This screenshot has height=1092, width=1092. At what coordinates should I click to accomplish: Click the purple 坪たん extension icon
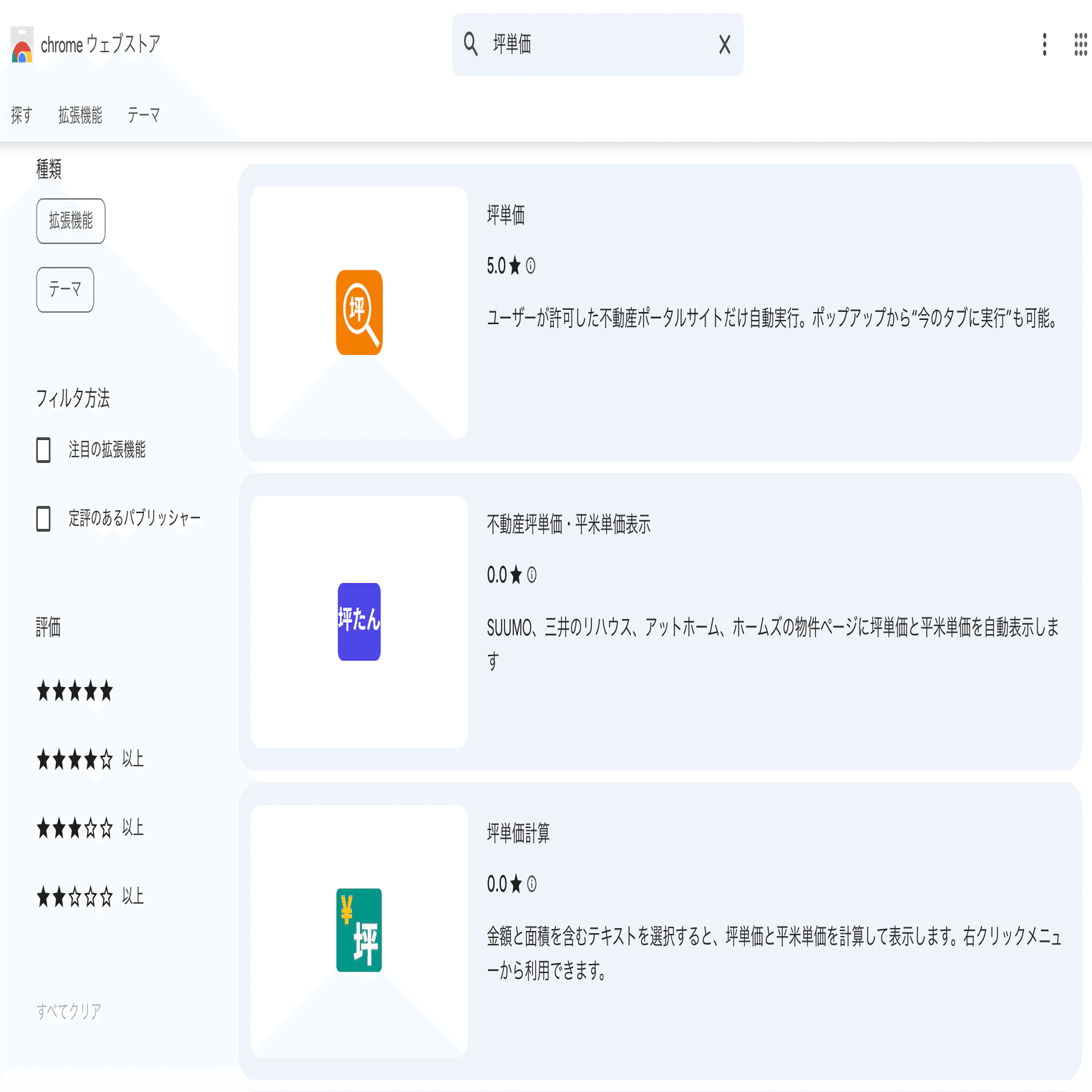[359, 621]
